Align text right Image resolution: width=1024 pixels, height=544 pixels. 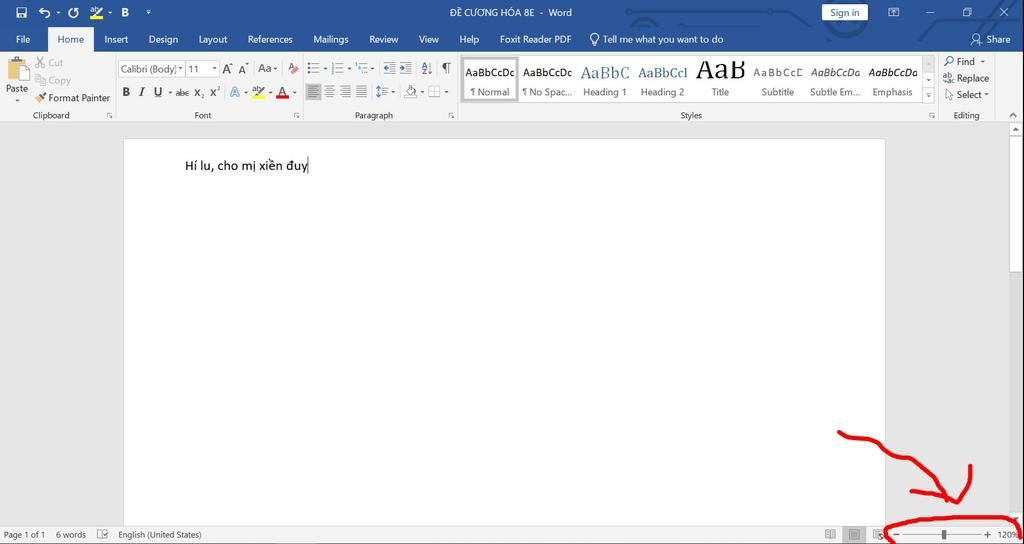tap(345, 92)
